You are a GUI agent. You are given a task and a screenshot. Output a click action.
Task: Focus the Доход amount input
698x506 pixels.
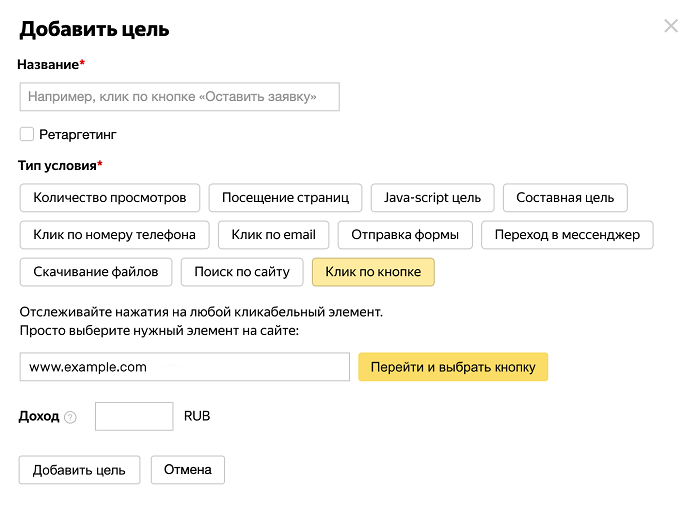click(x=134, y=416)
